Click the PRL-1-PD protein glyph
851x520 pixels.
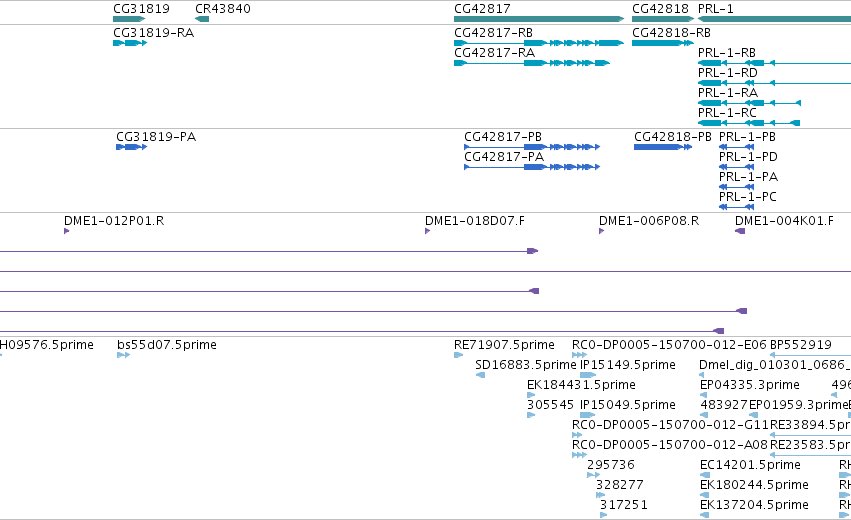(x=736, y=167)
